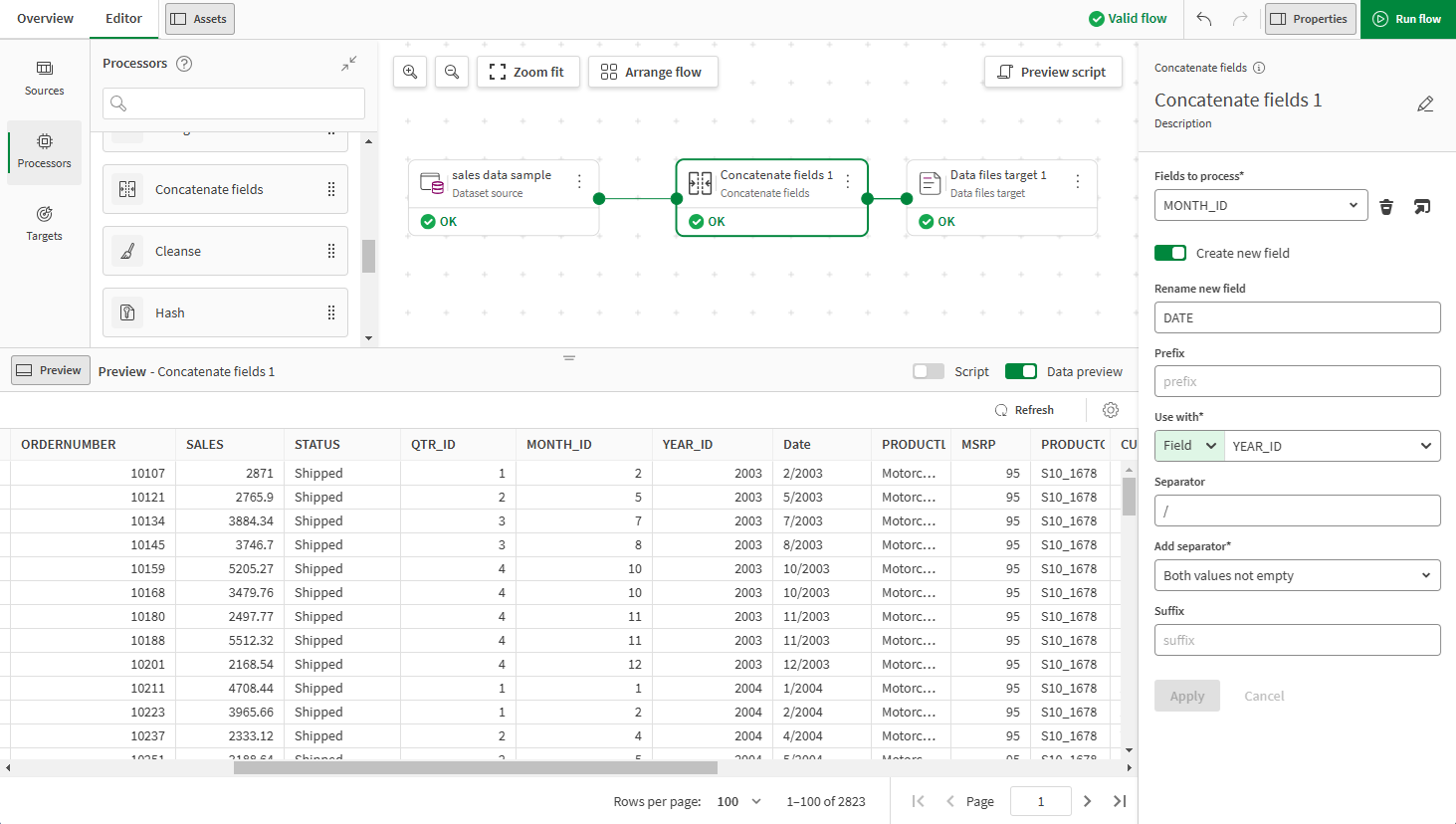Click the Run flow button
Screen dimensions: 1456x824
(1407, 18)
